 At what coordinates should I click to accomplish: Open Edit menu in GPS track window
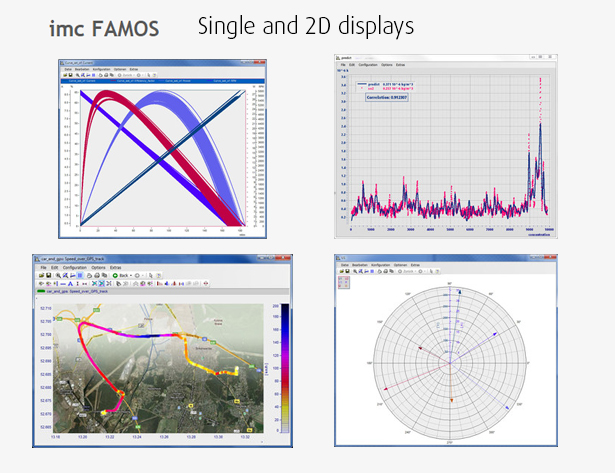click(55, 267)
